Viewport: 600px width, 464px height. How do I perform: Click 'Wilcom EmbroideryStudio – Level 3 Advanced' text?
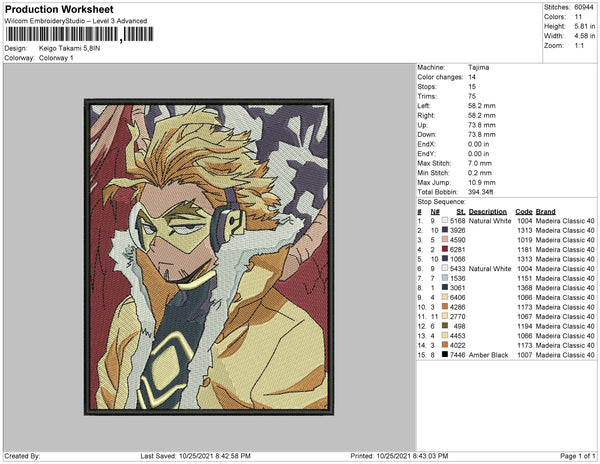coord(76,21)
